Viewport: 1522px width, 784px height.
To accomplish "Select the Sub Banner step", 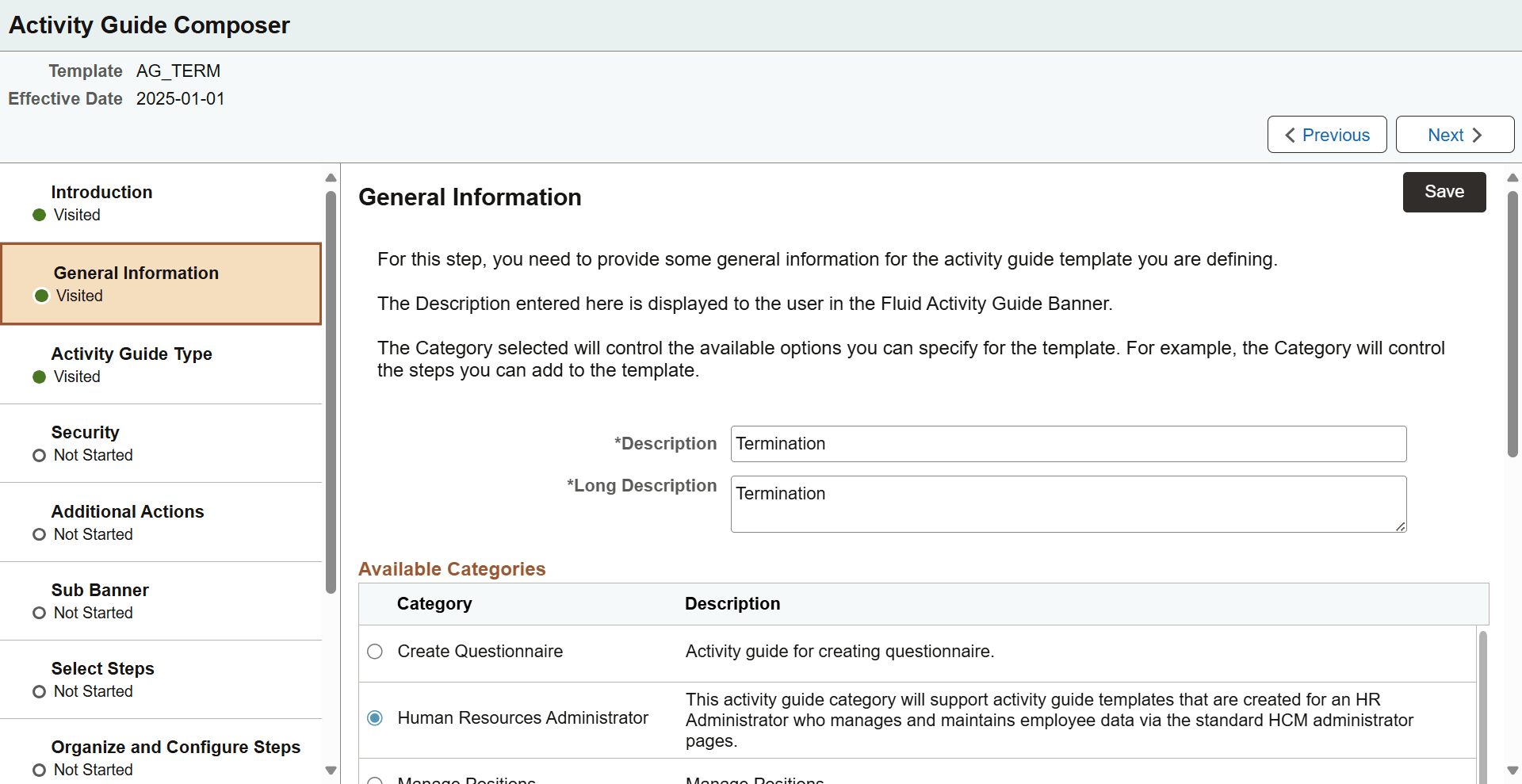I will click(x=100, y=590).
